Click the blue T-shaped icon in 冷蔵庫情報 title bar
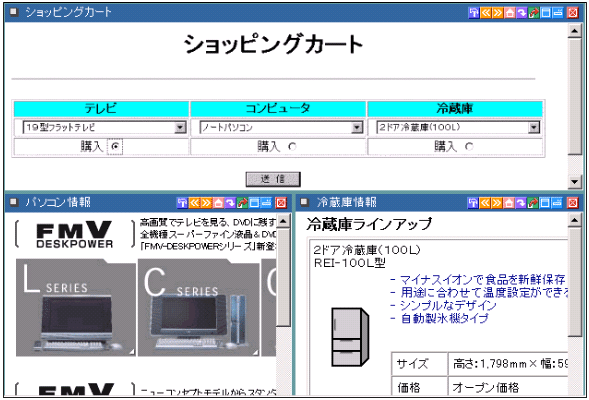Image resolution: width=589 pixels, height=400 pixels. [x=473, y=203]
